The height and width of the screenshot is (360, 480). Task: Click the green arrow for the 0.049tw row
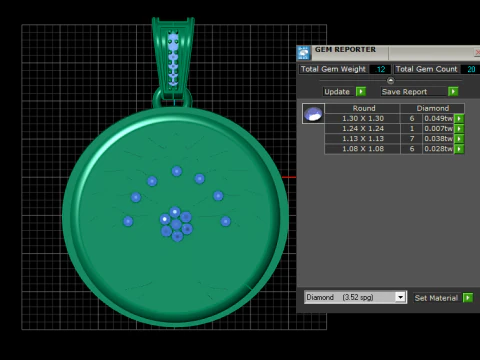coord(459,118)
